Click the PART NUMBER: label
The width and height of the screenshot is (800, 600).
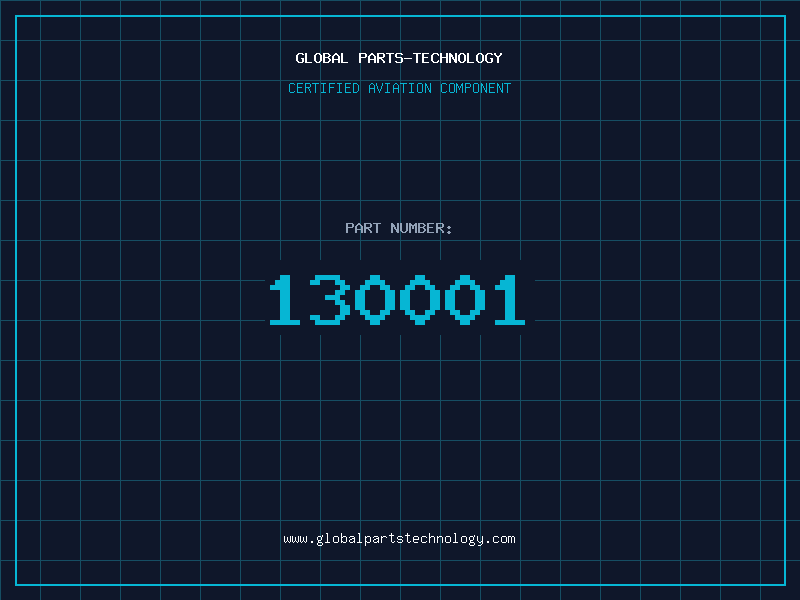point(399,228)
